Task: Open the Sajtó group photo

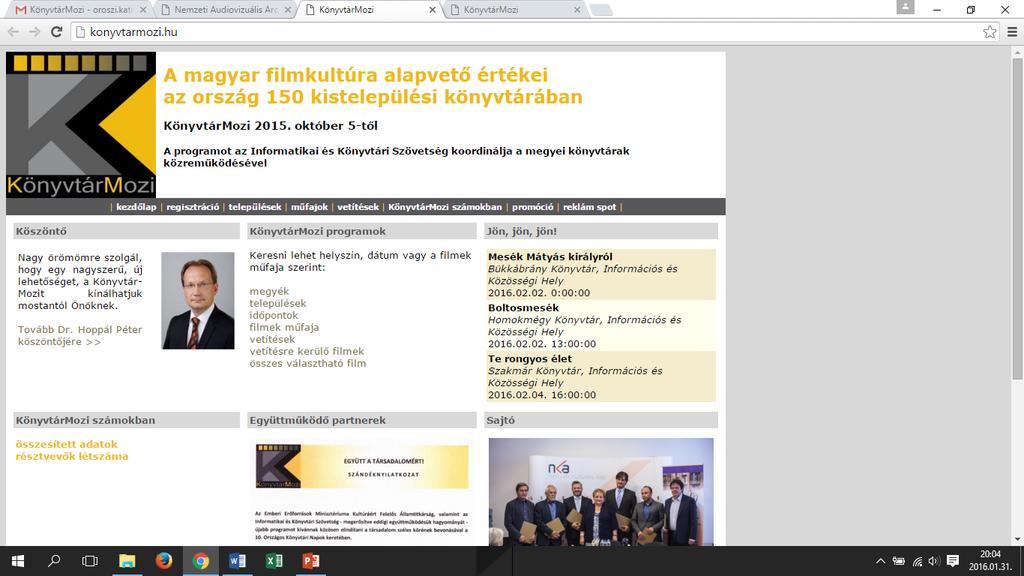Action: (601, 492)
